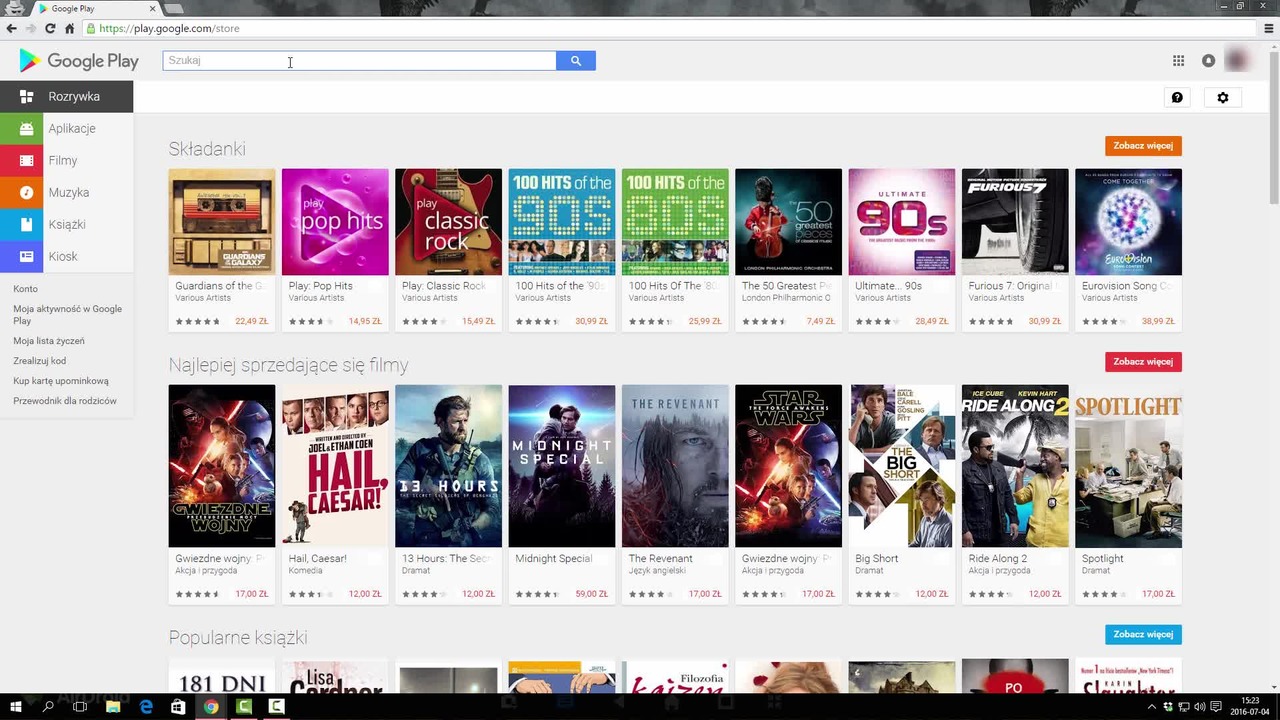Screen dimensions: 1280x720
Task: Open the Windows Store taskbar icon
Action: [178, 707]
